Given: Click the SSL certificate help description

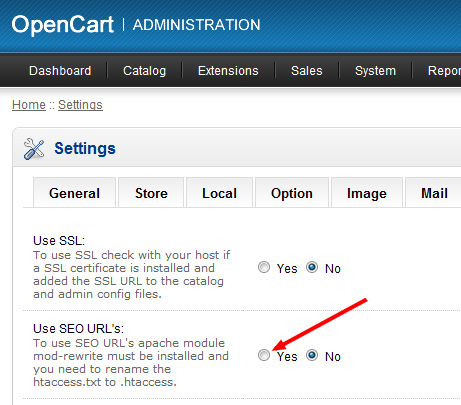Looking at the screenshot, I should click(x=131, y=274).
